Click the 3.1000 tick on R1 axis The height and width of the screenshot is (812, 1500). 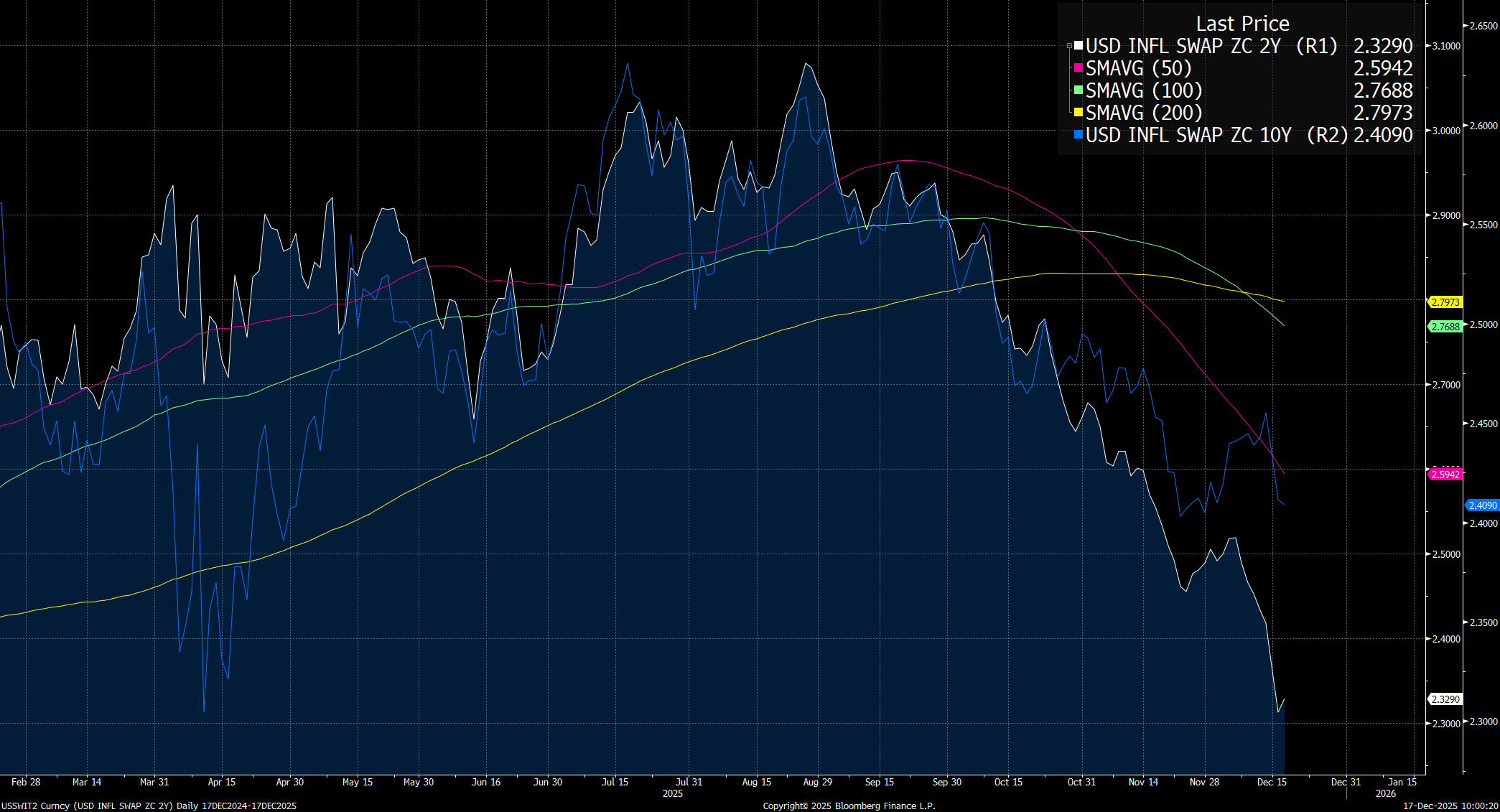coord(1445,46)
